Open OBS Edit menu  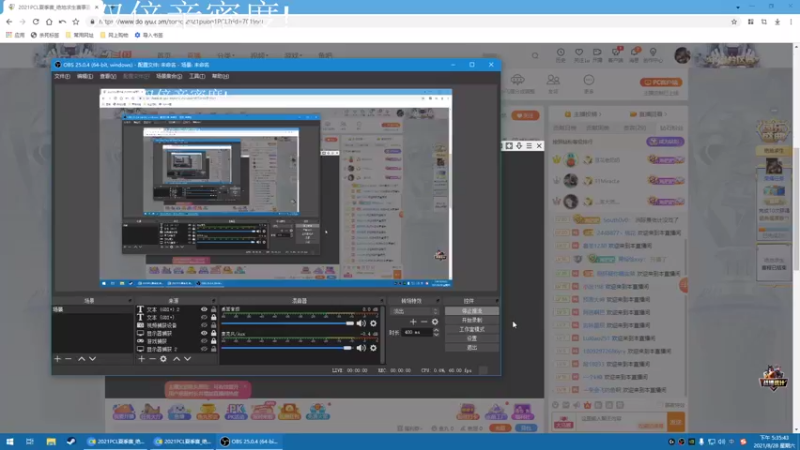point(85,76)
